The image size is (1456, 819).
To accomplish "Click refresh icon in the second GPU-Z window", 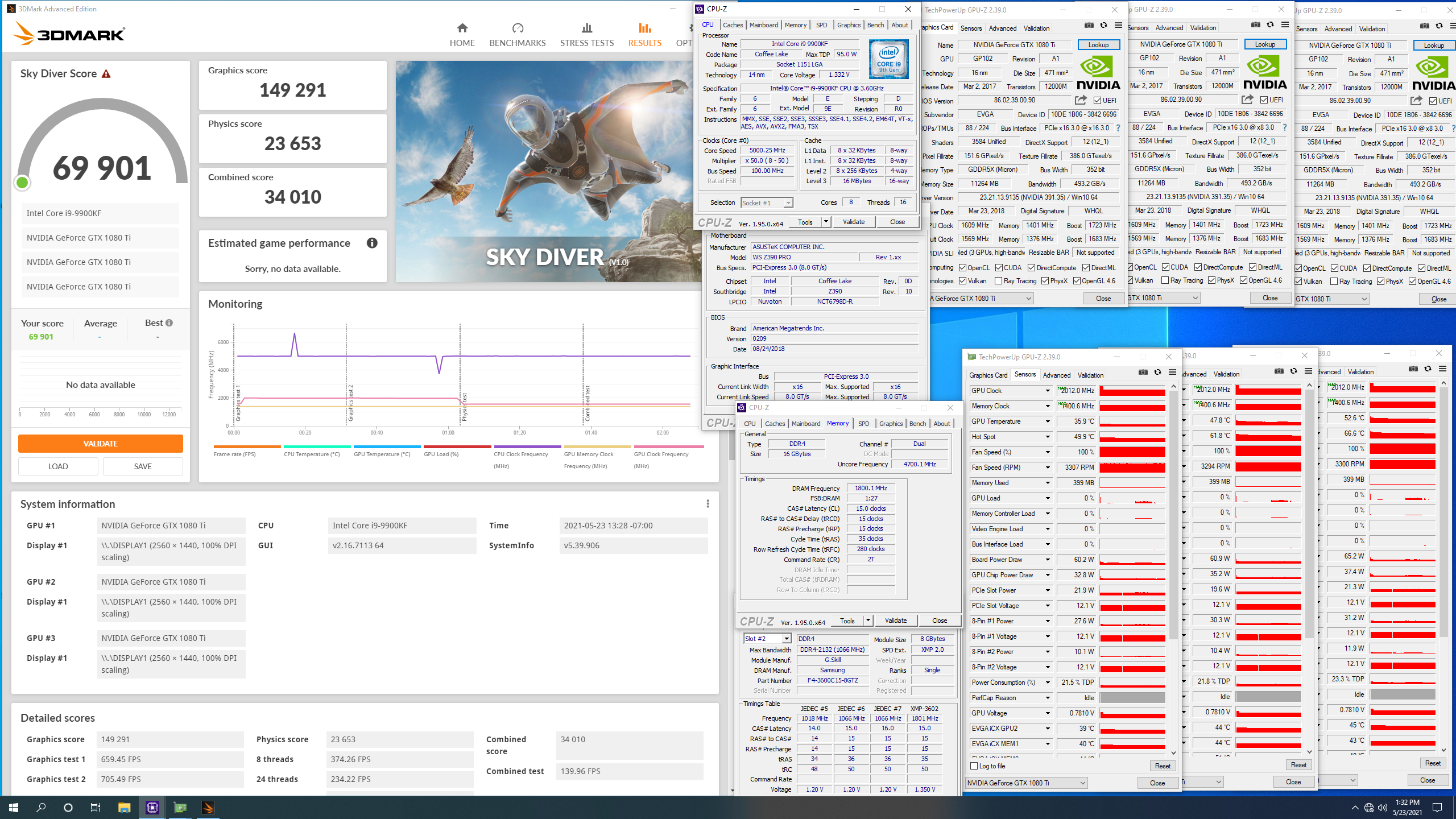I will 1270,25.
